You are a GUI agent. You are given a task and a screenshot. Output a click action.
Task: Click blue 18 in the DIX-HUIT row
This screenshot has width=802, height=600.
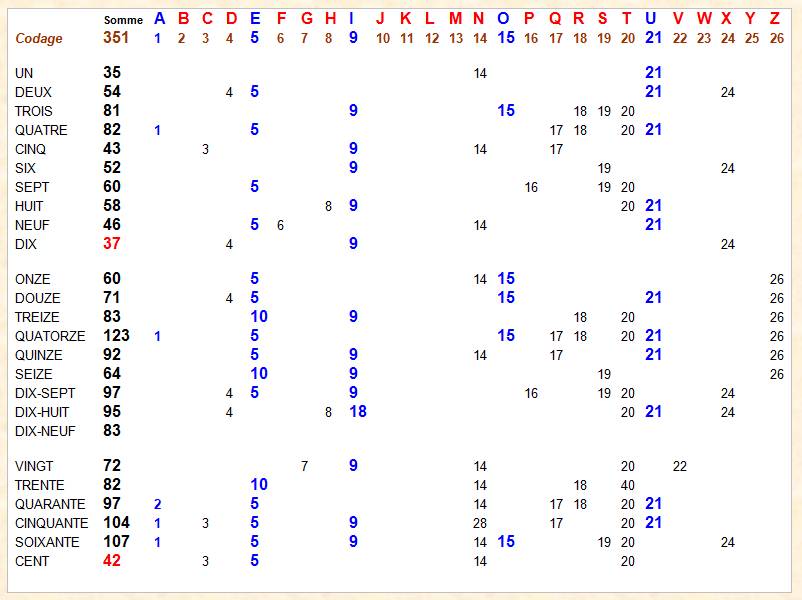(x=356, y=412)
